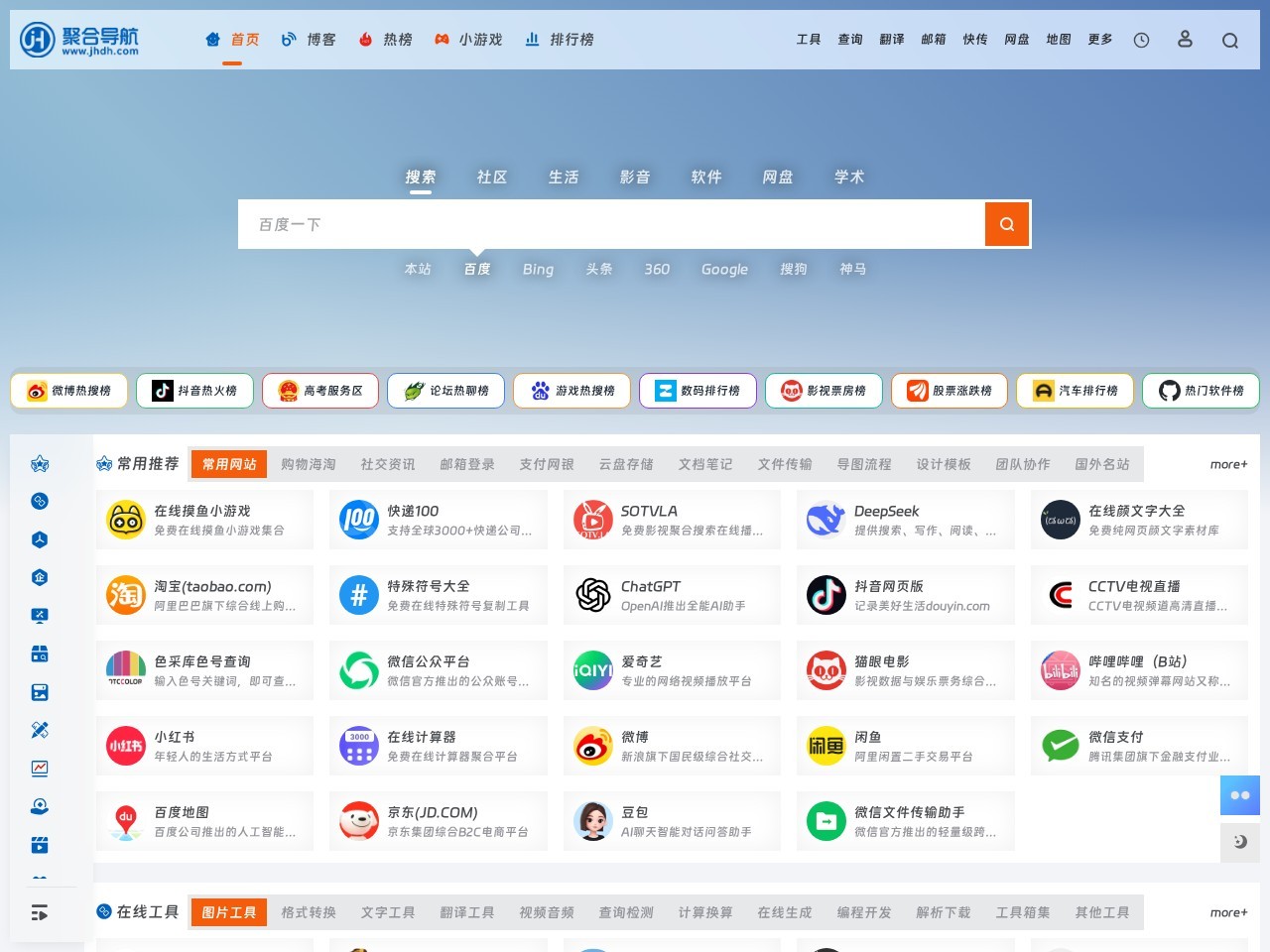The image size is (1270, 952).
Task: Open the 抖音热火榜 shortcut button
Action: click(194, 391)
